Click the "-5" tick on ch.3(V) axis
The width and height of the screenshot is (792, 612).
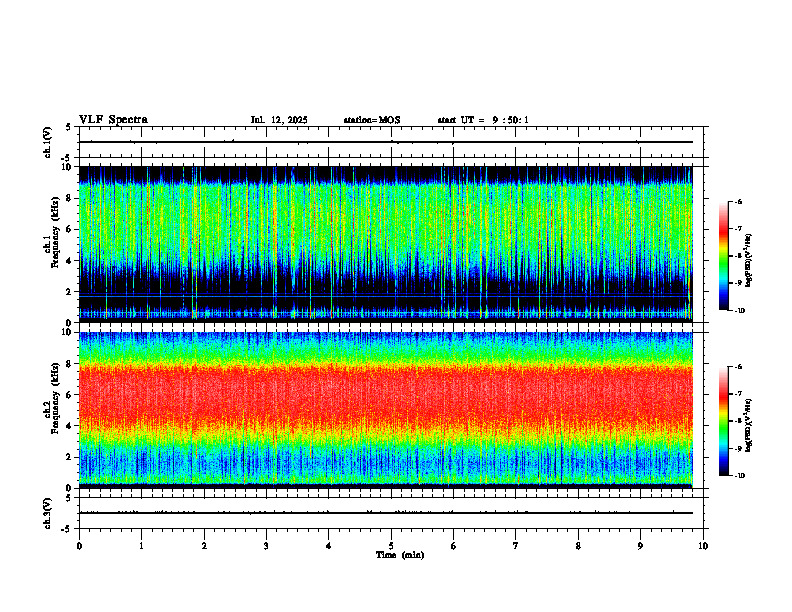(66, 529)
